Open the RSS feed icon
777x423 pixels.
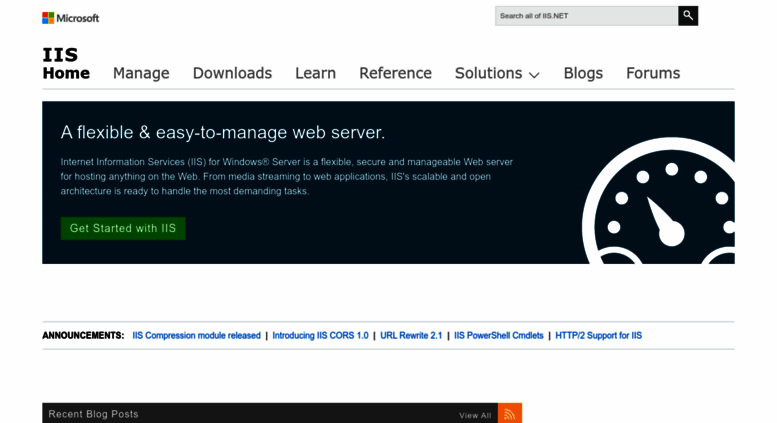coord(509,415)
